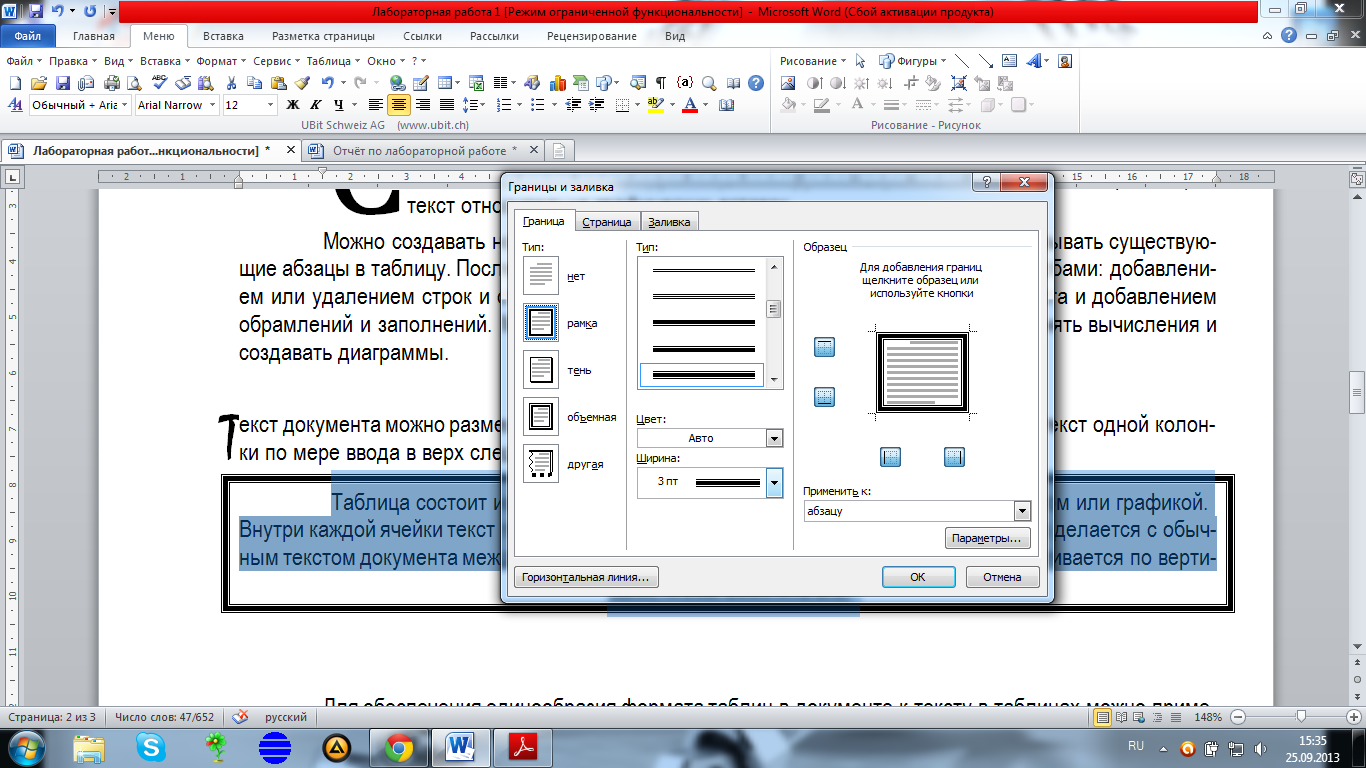Toggle the right border button in preview
Viewport: 1366px width, 768px height.
pyautogui.click(x=954, y=457)
